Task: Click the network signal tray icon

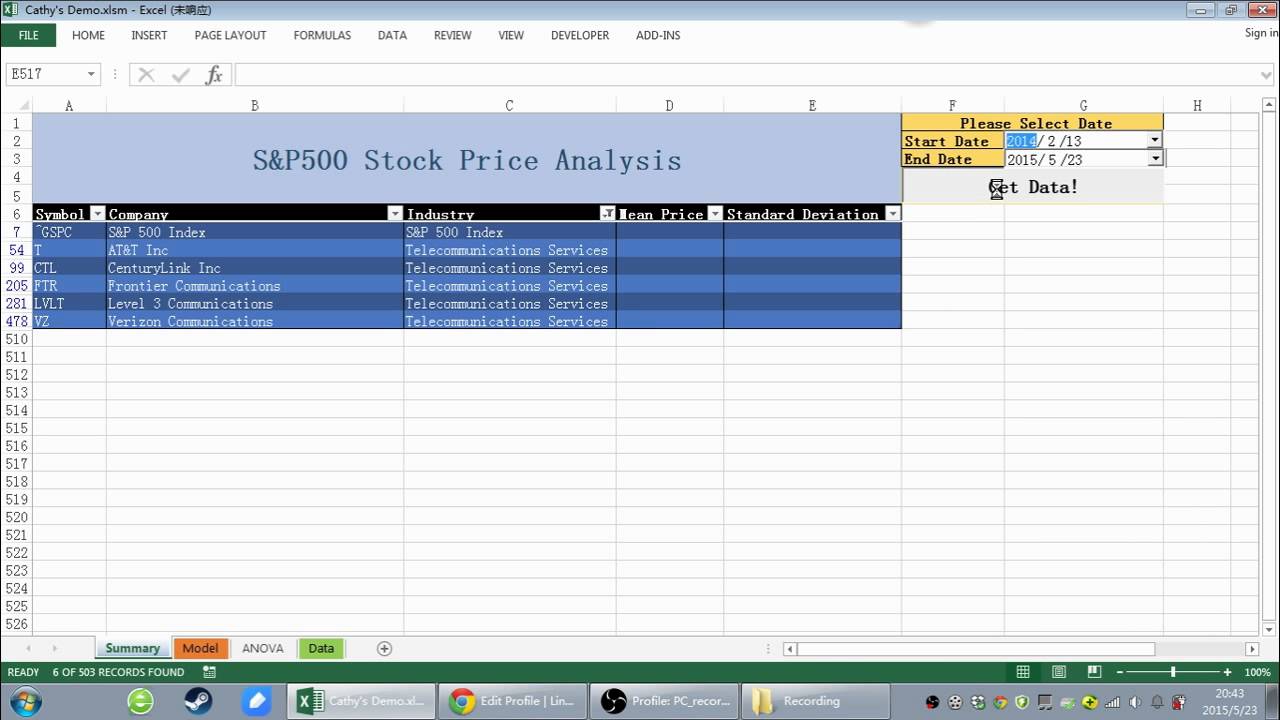Action: click(1112, 702)
